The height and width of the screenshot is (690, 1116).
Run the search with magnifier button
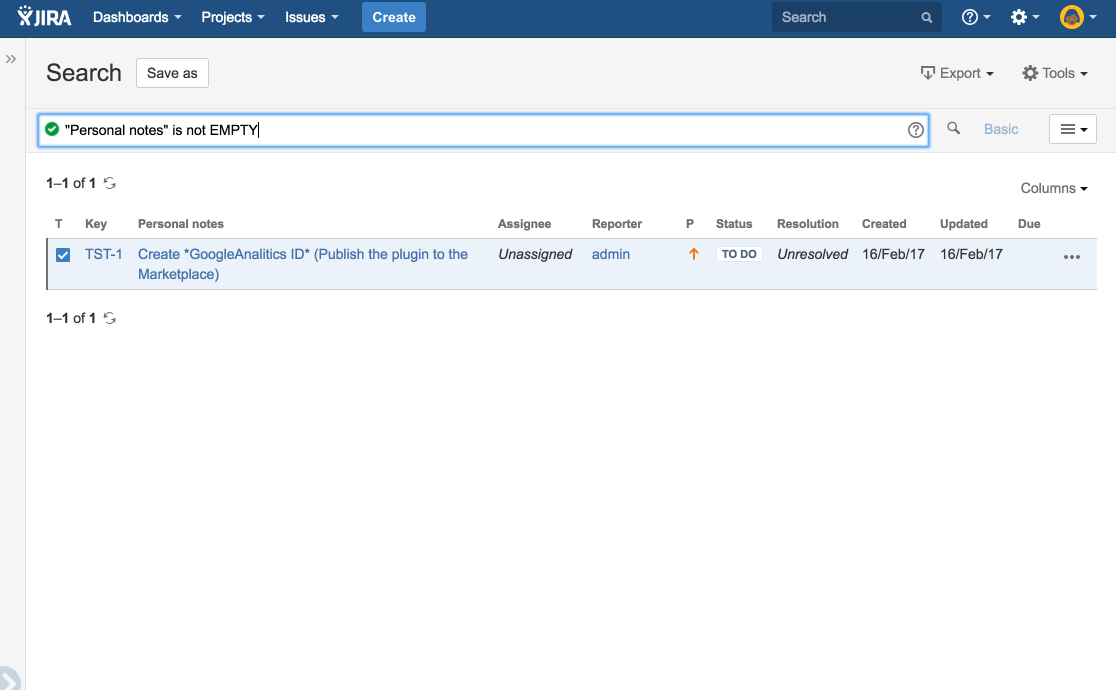click(x=954, y=128)
